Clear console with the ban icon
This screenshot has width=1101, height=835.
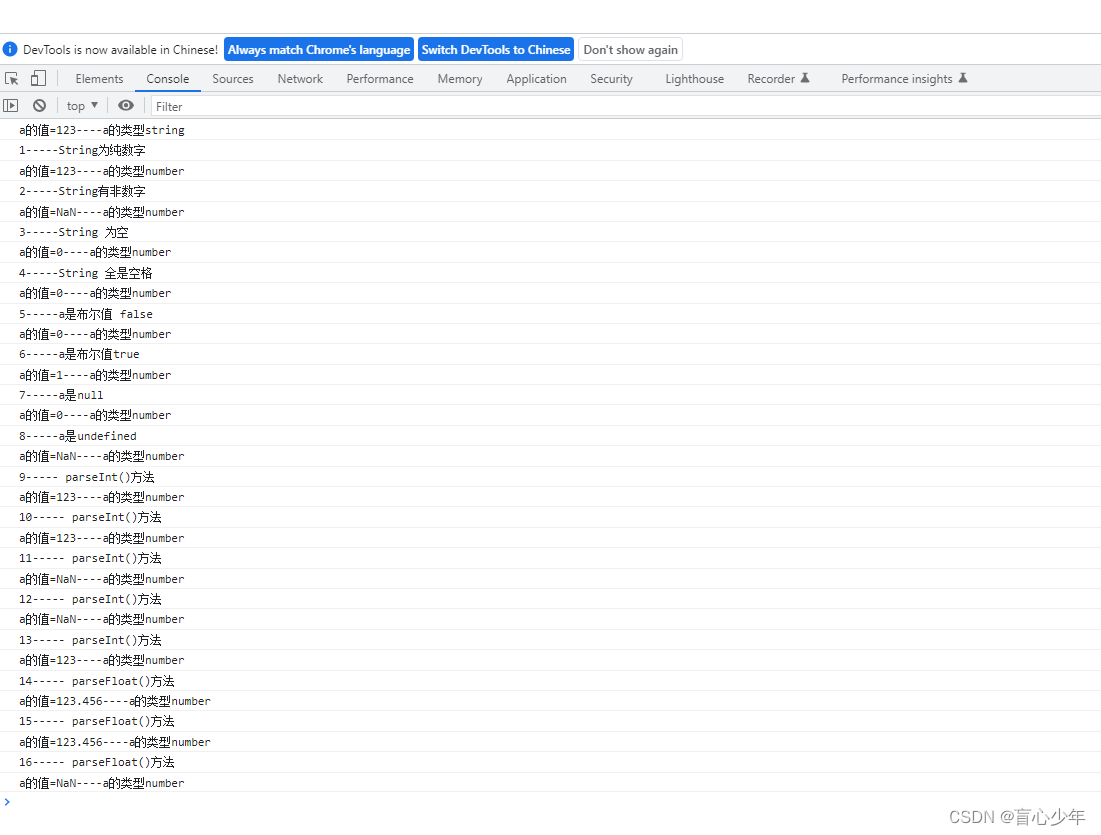pos(39,105)
